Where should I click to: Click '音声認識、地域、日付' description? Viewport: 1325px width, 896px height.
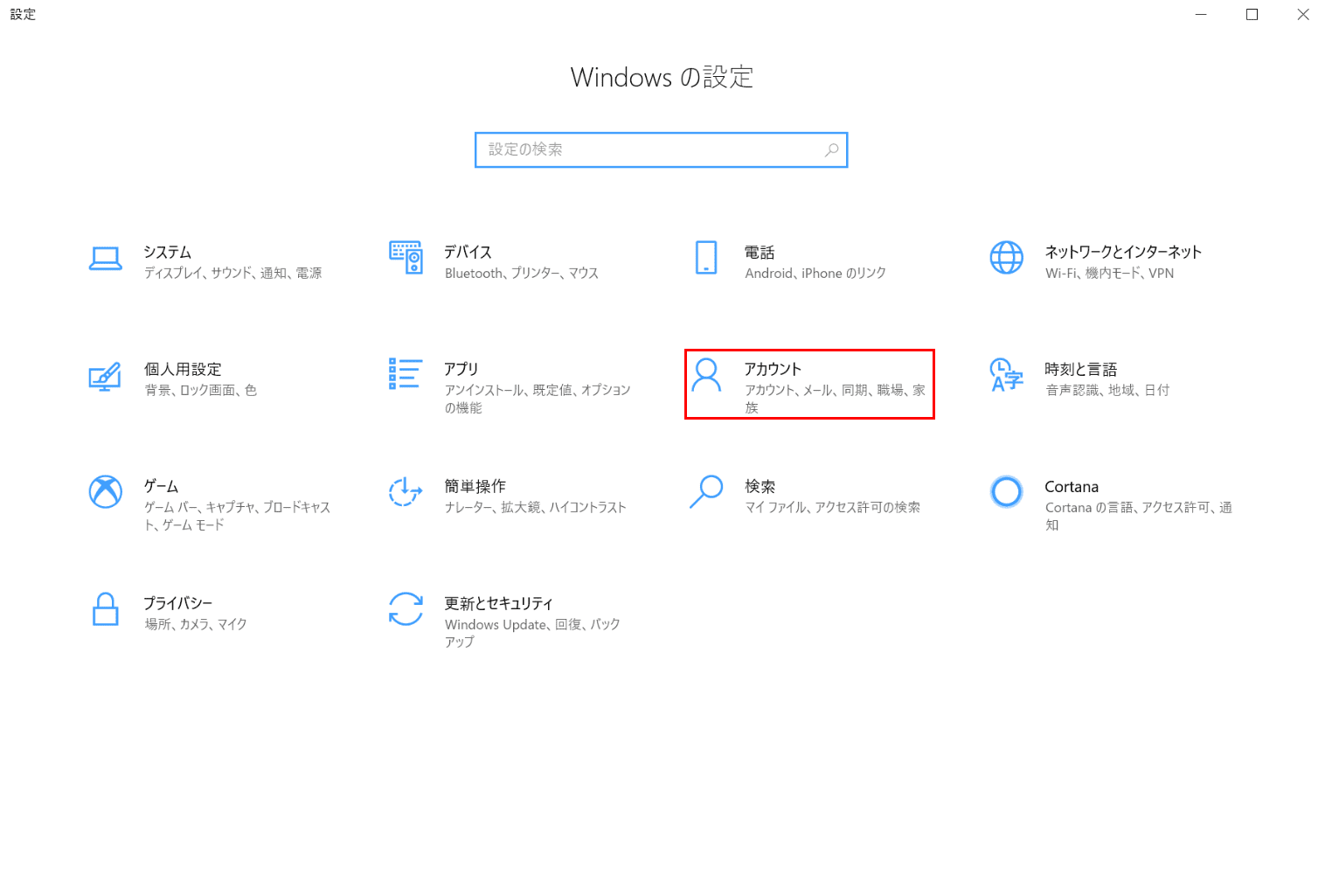[x=1107, y=390]
